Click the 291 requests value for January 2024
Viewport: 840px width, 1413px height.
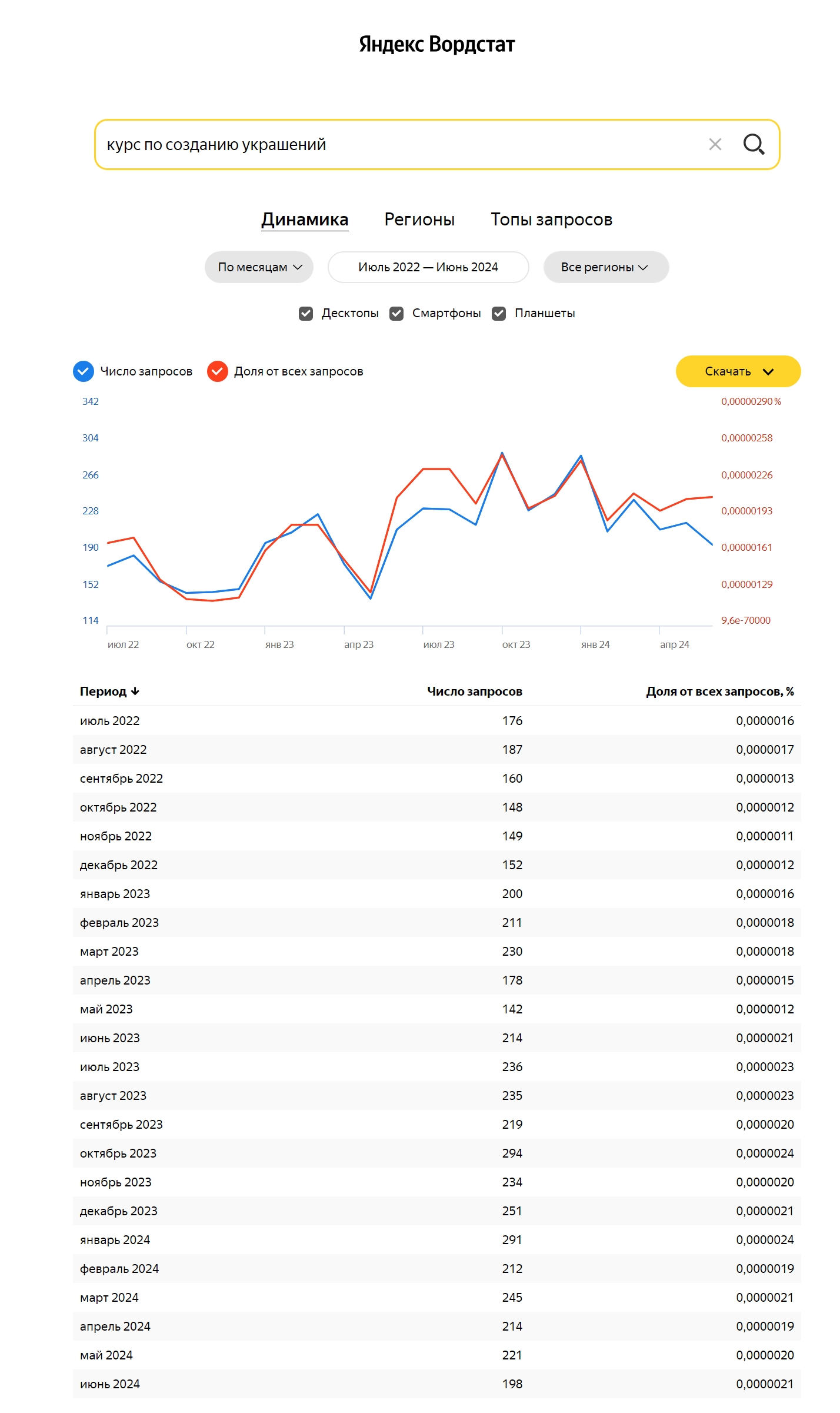tap(512, 1240)
